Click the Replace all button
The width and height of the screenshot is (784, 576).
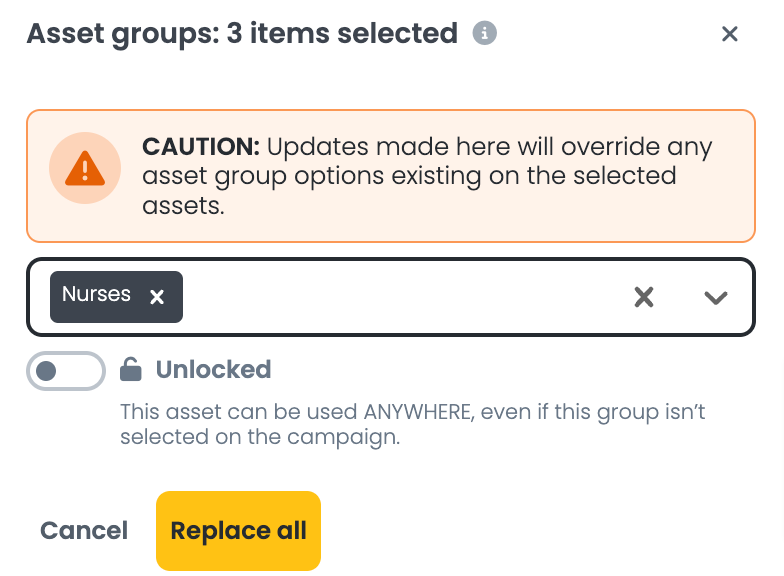point(238,530)
